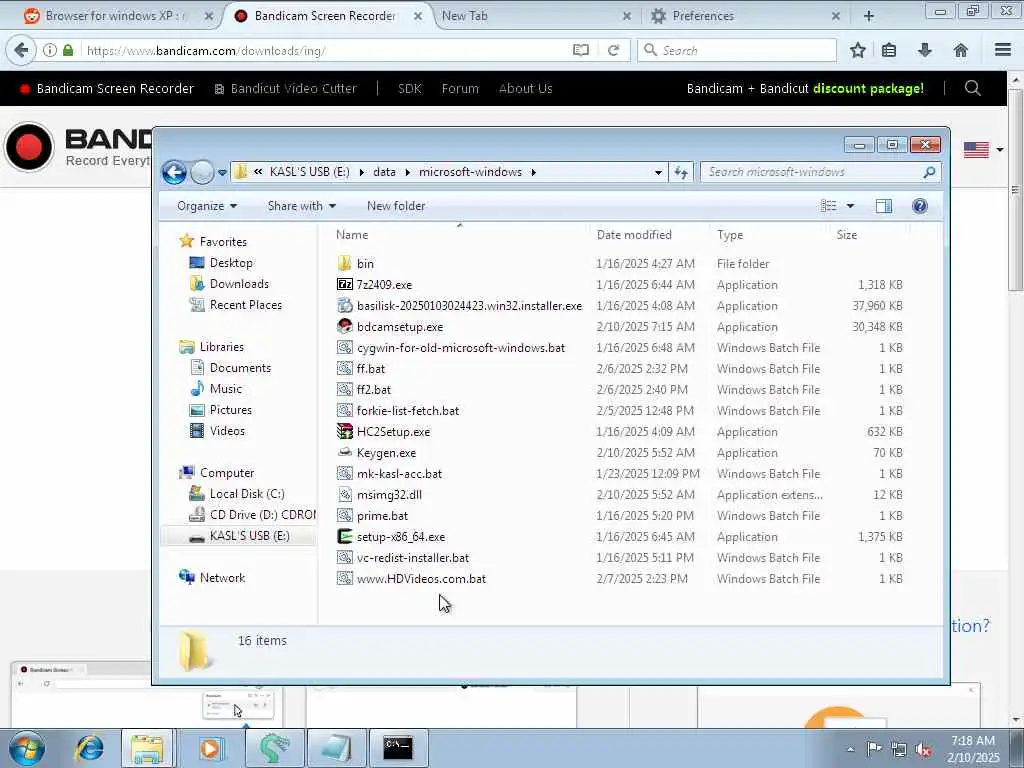Click the Bandicam site search magnifier

[x=972, y=88]
